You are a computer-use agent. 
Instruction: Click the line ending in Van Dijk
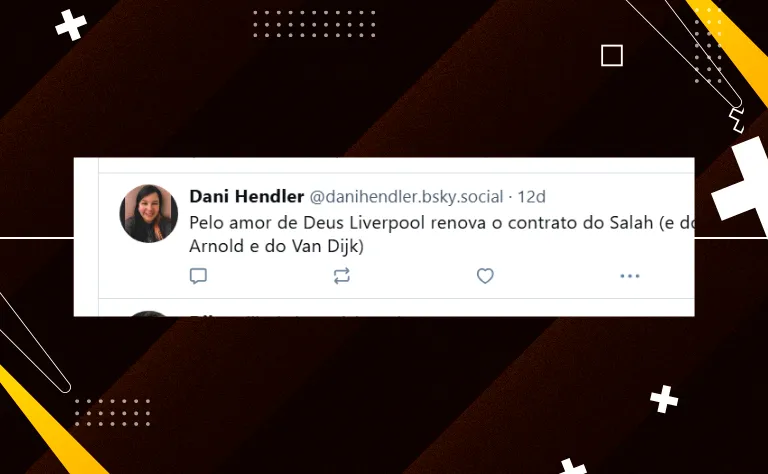pos(276,246)
